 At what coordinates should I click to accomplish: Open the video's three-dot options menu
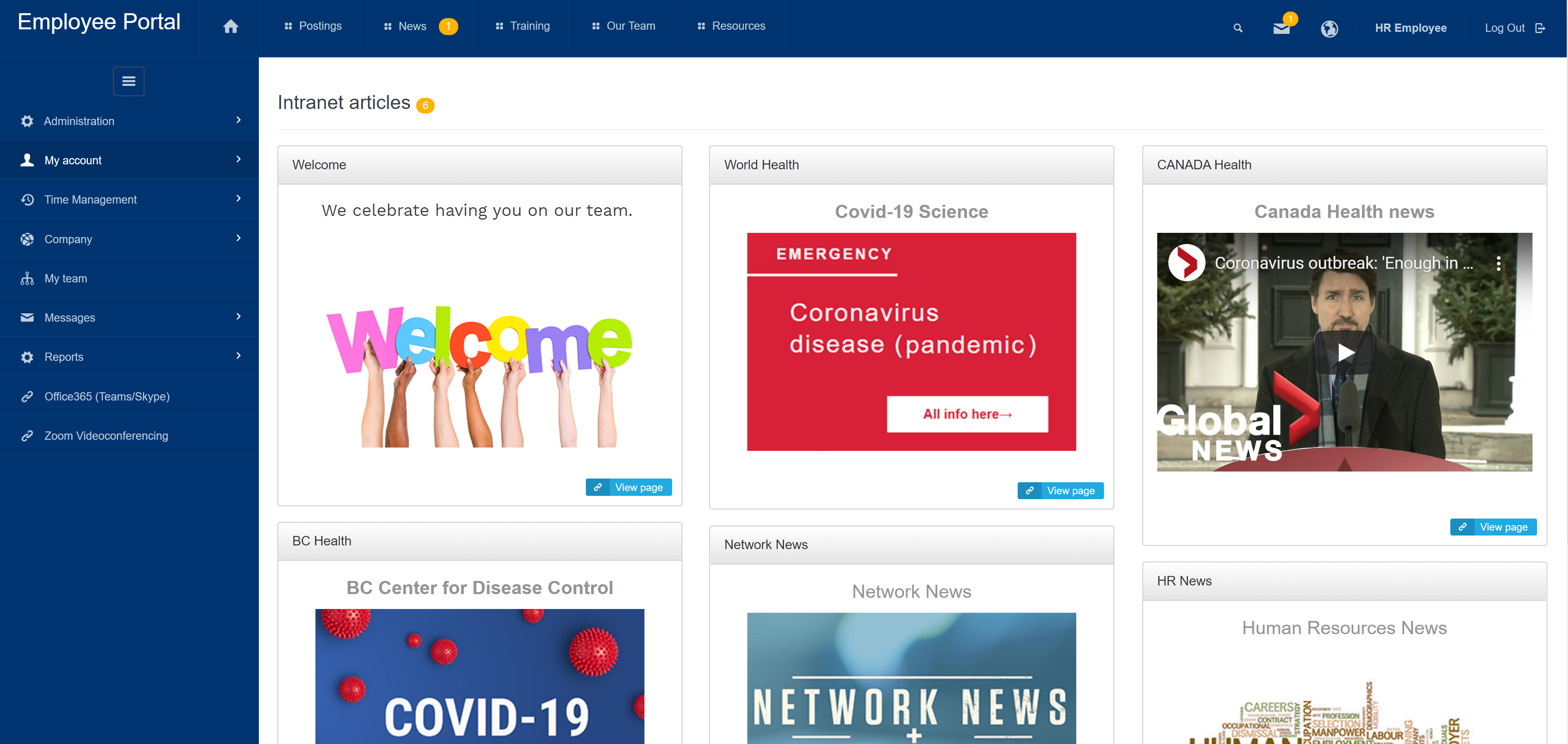point(1498,263)
